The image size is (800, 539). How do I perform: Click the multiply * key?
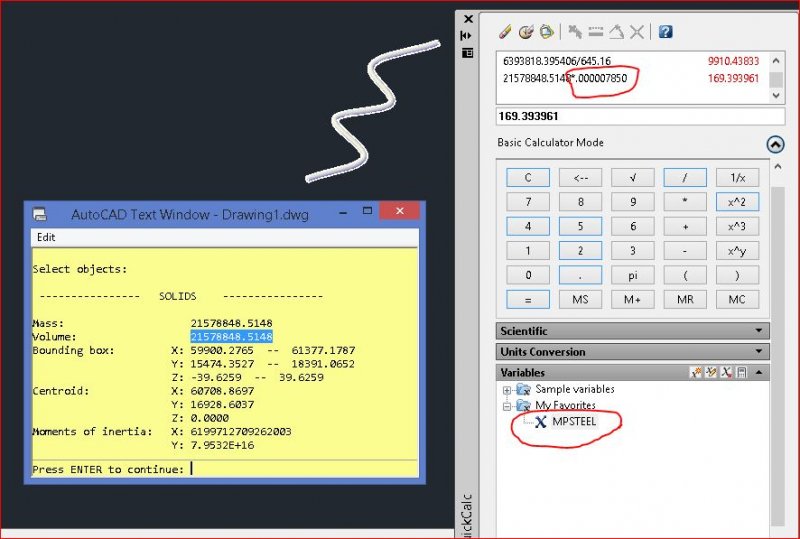click(x=685, y=202)
